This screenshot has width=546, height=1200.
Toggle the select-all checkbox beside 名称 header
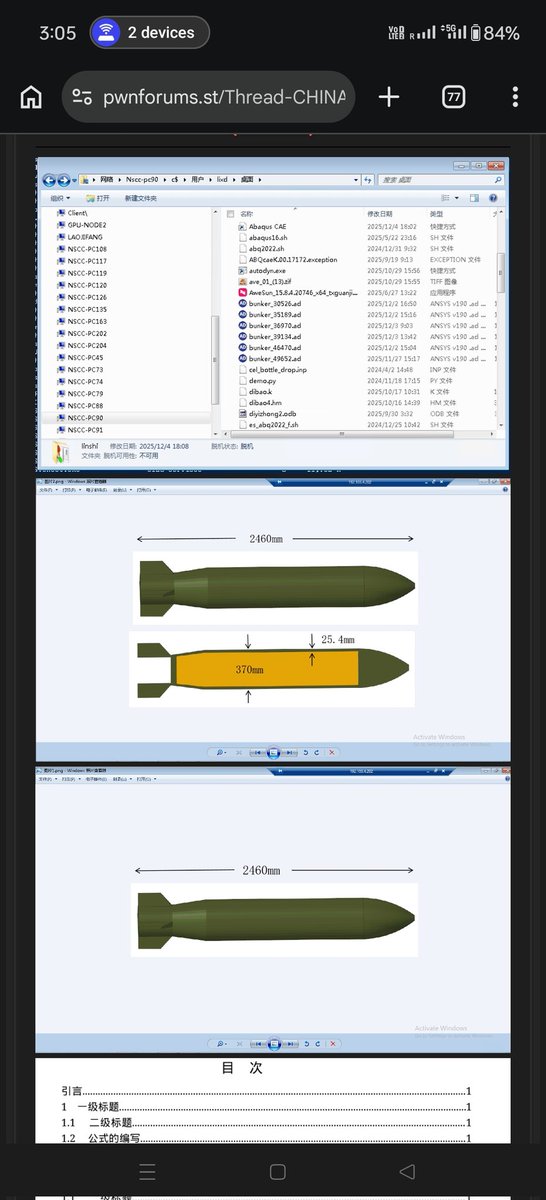pos(231,214)
